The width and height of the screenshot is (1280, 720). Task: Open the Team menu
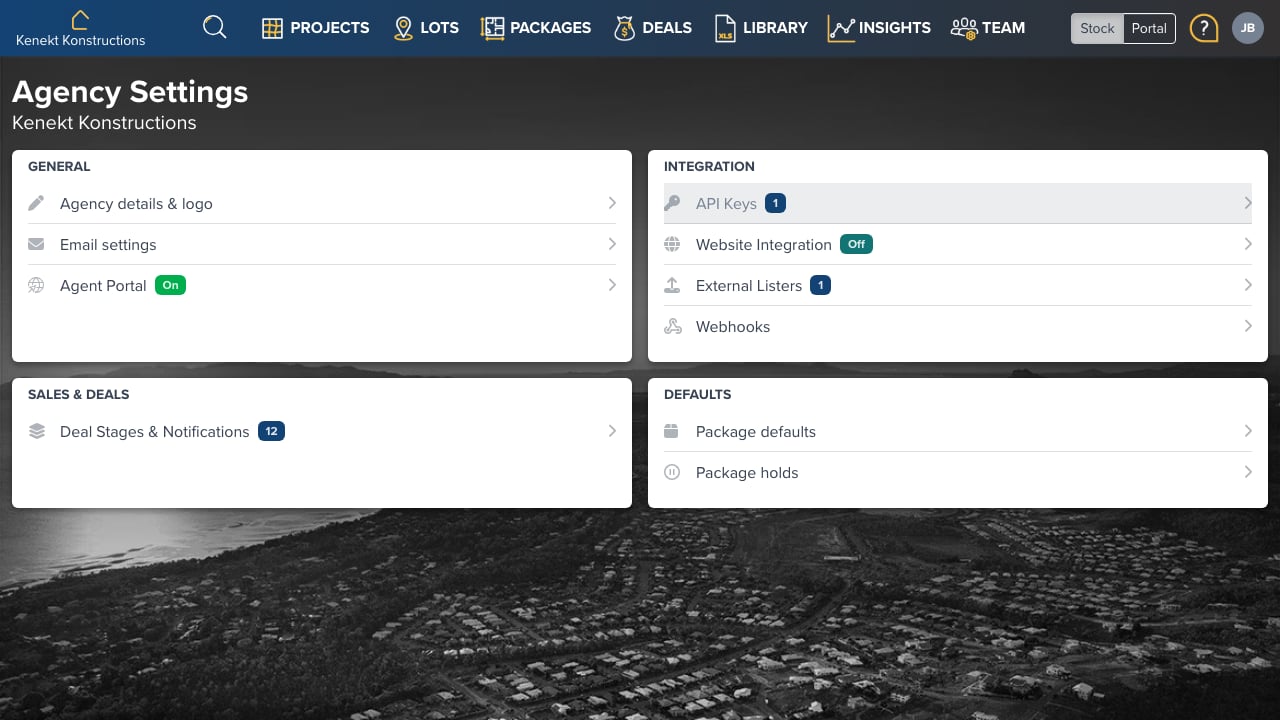988,28
